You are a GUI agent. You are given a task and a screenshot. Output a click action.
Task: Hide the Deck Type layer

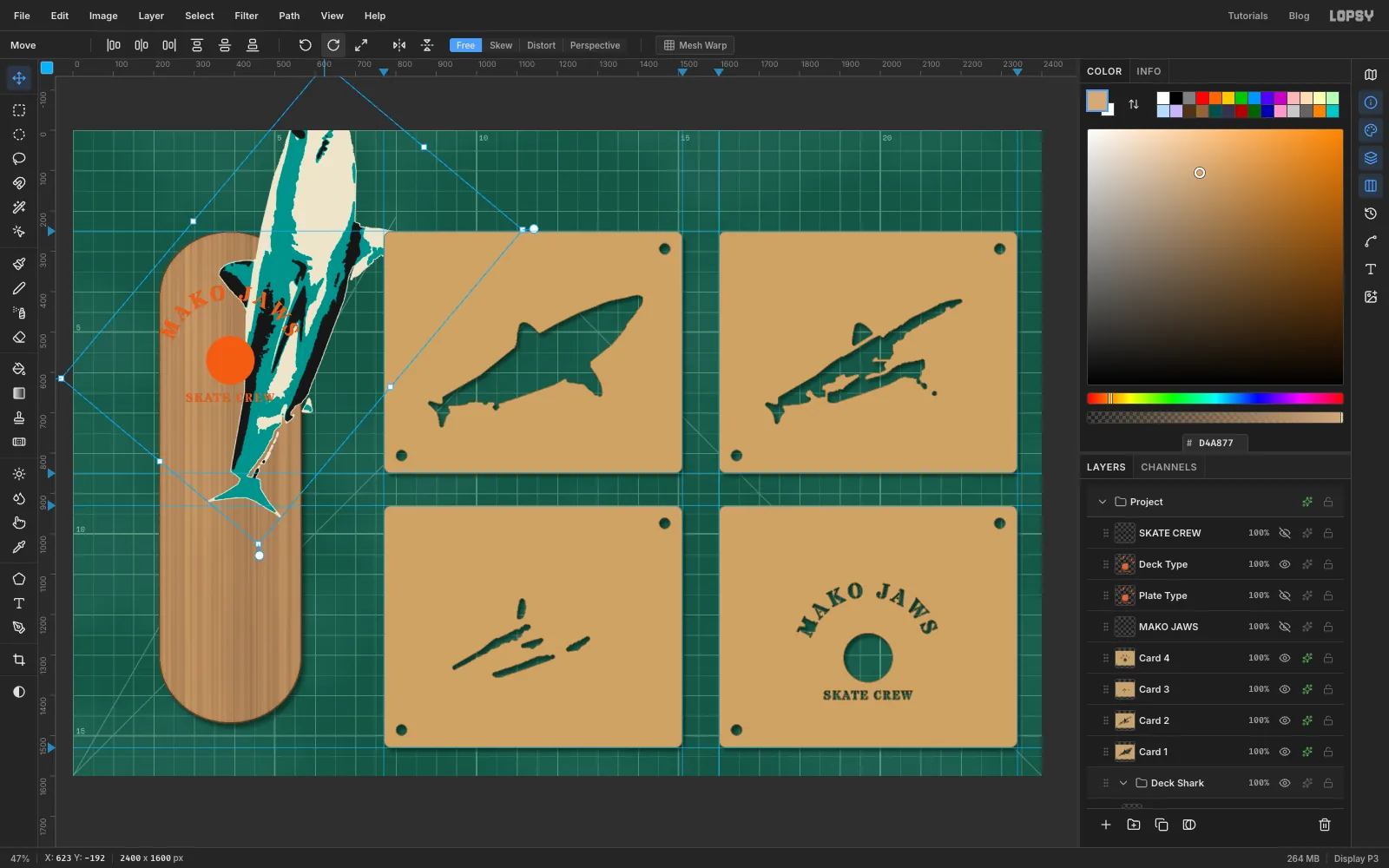(x=1285, y=564)
